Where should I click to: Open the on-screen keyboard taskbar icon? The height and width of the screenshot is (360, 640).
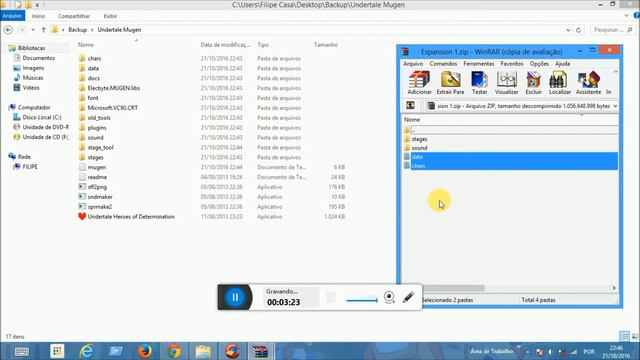[22, 351]
